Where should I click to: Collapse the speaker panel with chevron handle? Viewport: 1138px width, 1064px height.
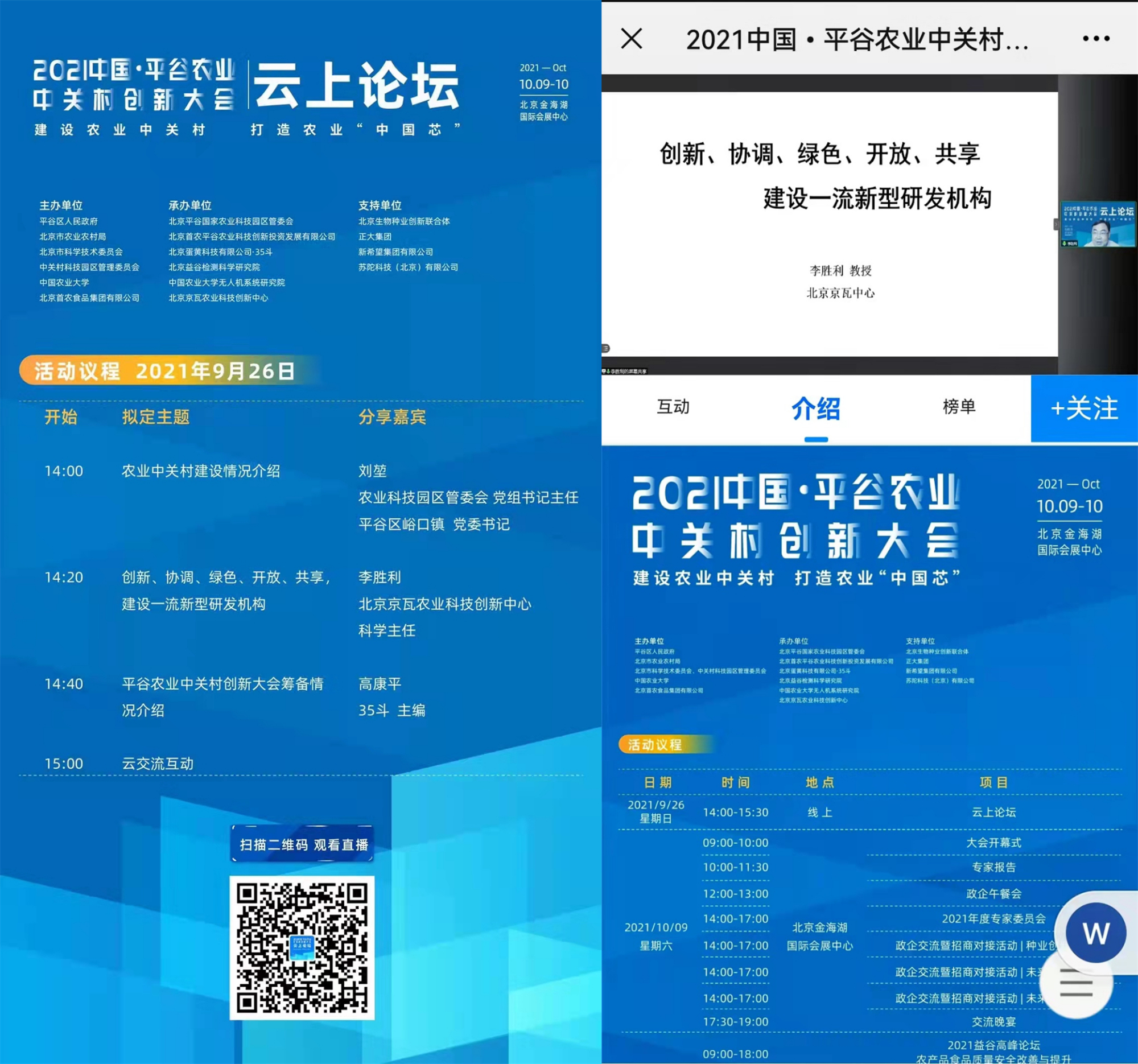1056,224
